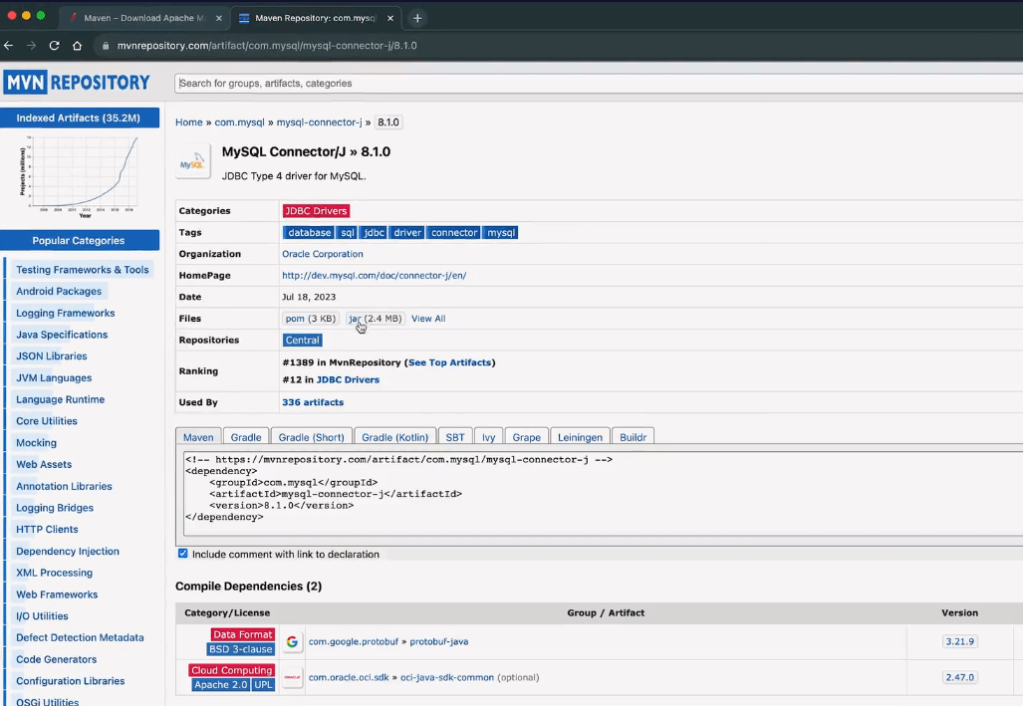Open 336 artifacts used-by link
This screenshot has width=1023, height=706.
[313, 402]
